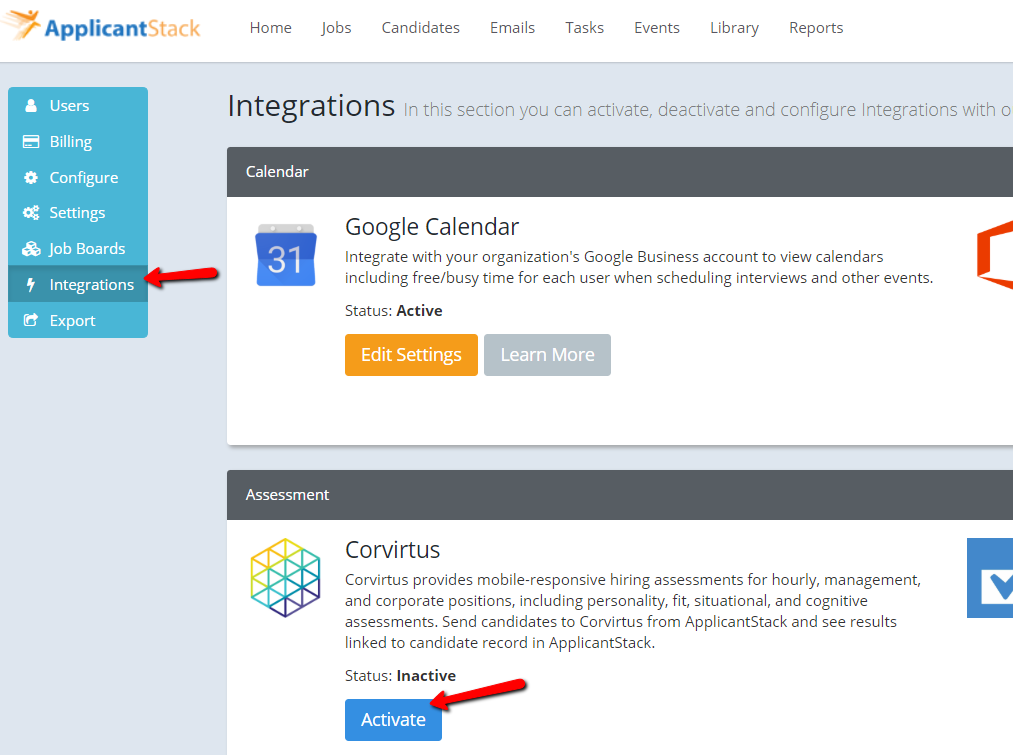Select the Corvirtus hexagon logo
The image size is (1013, 755).
coord(285,578)
